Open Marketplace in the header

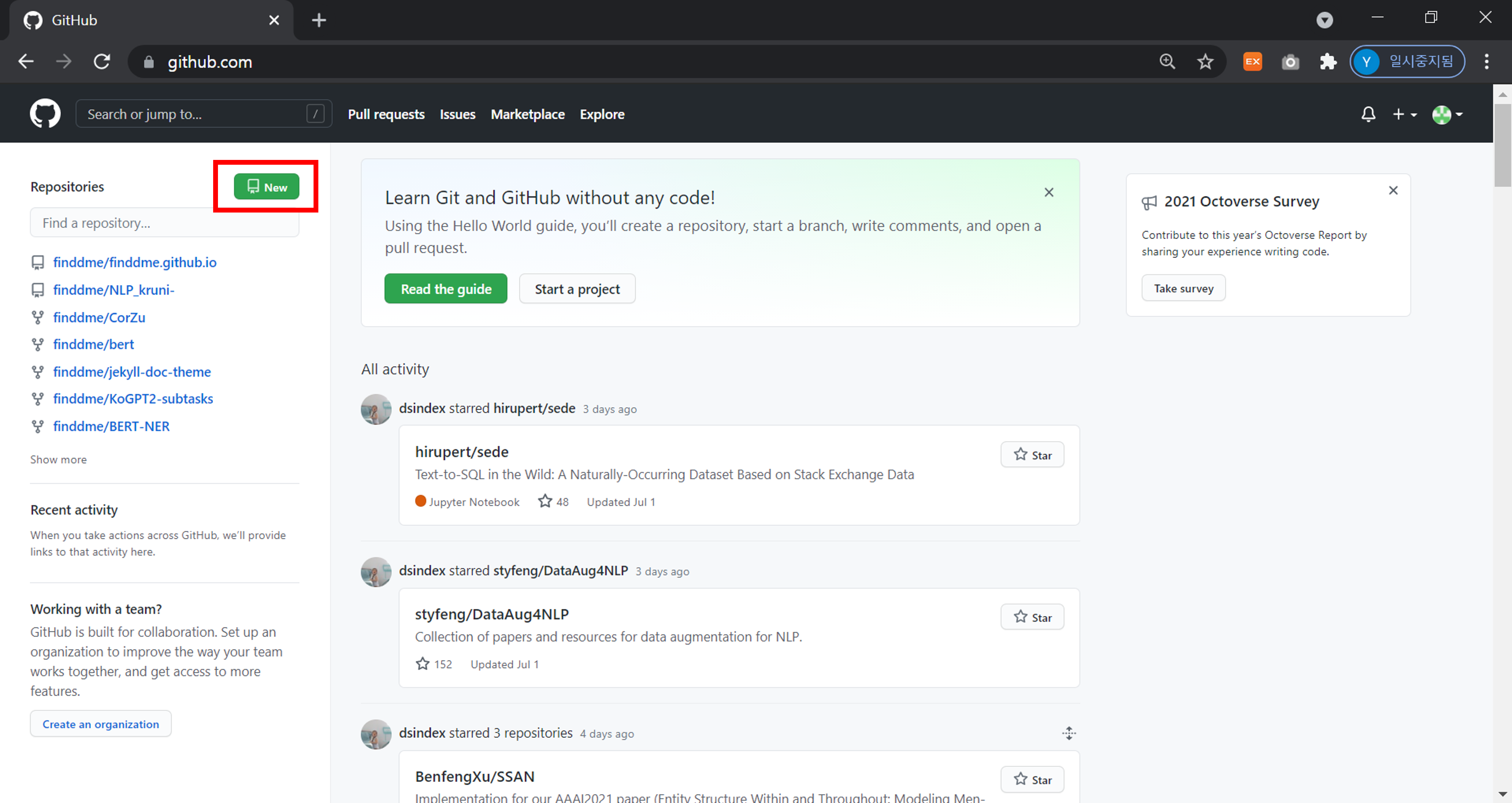point(528,114)
